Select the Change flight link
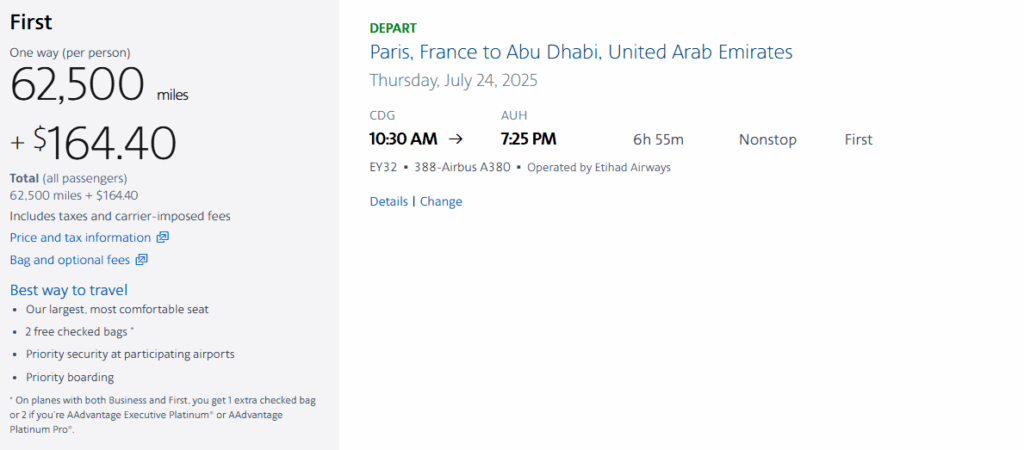 441,201
